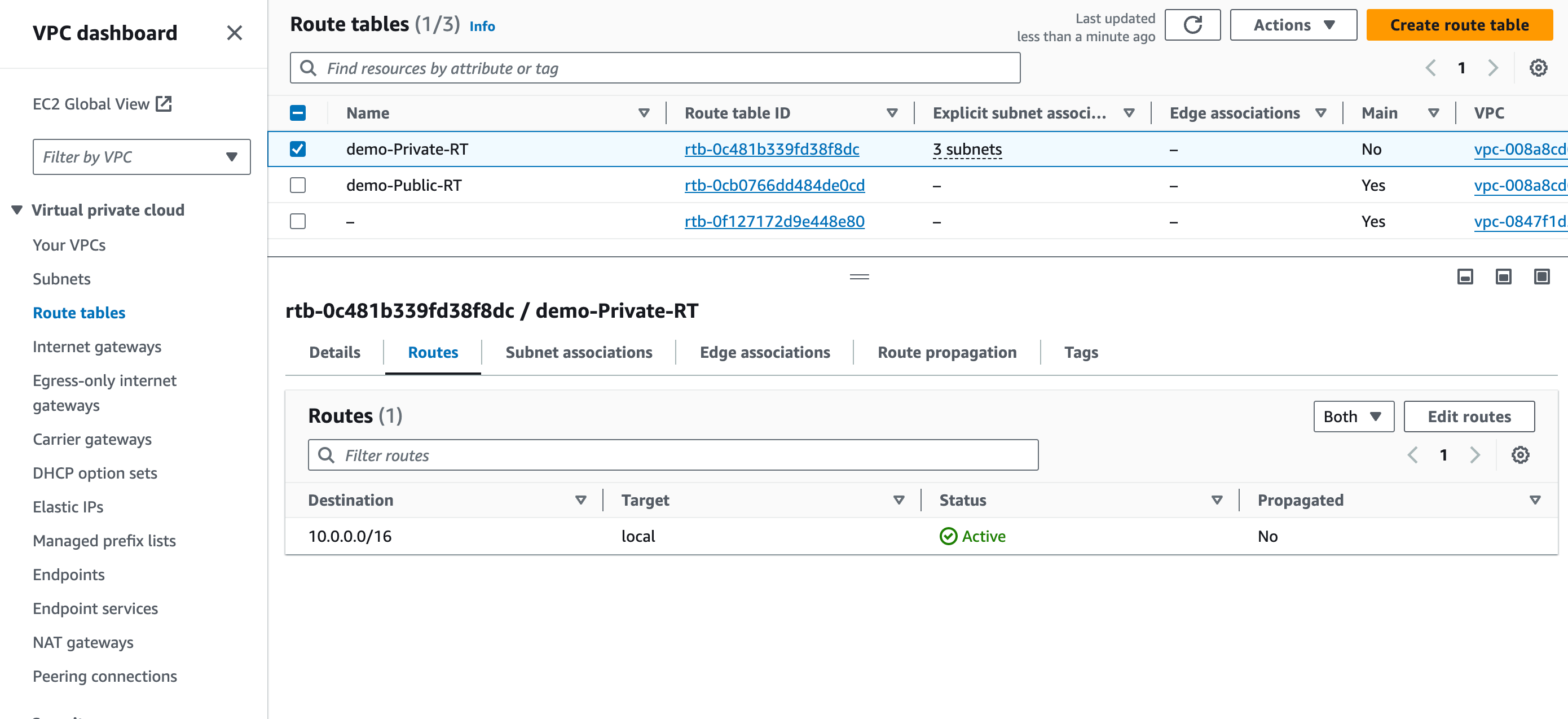Click the 3 subnets link
Viewport: 1568px width, 719px height.
coord(967,149)
